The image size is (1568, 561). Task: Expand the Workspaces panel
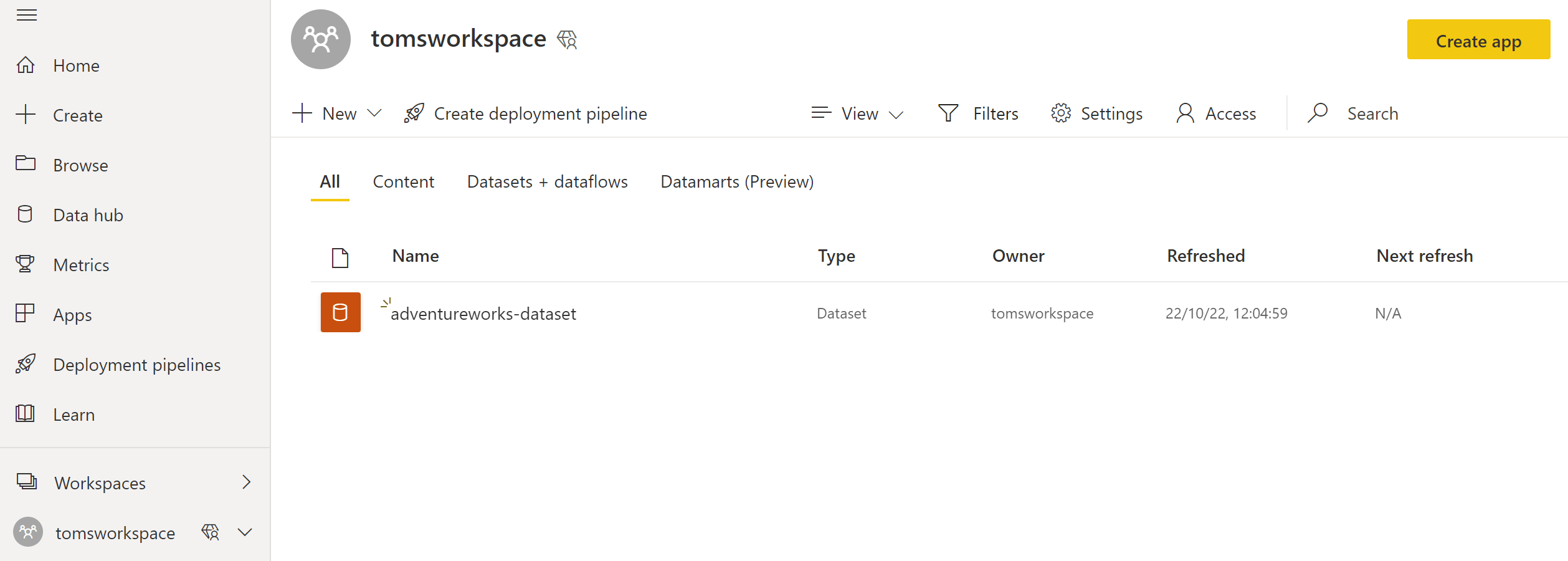(100, 482)
